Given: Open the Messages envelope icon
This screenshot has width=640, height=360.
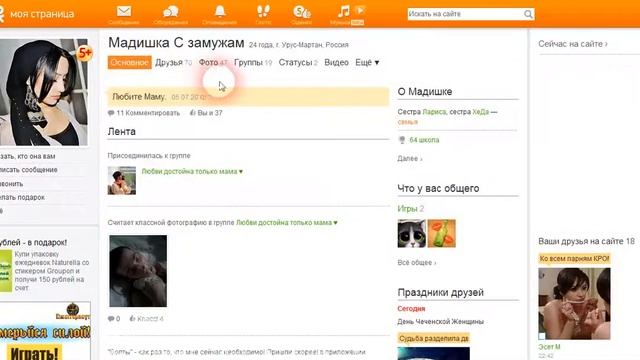Looking at the screenshot, I should [x=124, y=11].
